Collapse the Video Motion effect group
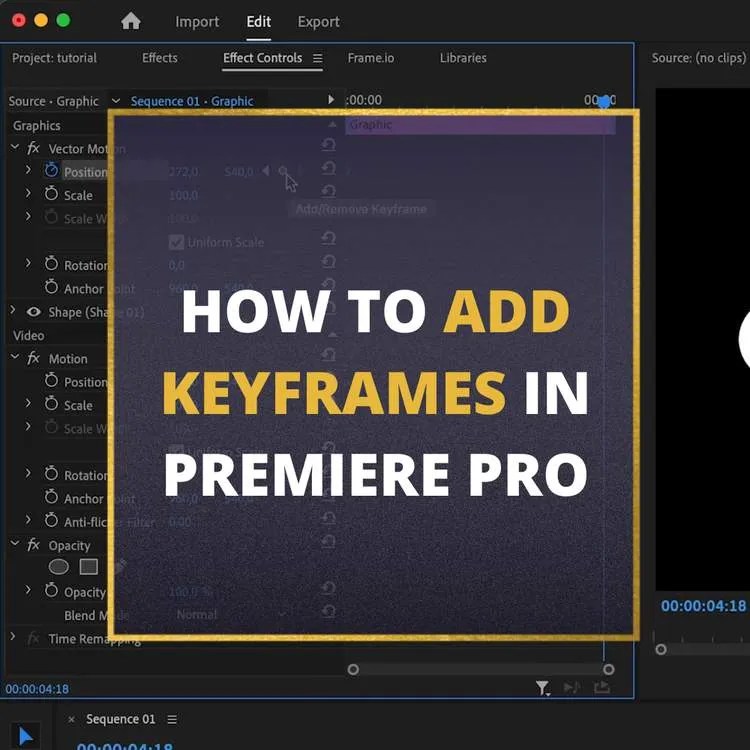 [15, 356]
